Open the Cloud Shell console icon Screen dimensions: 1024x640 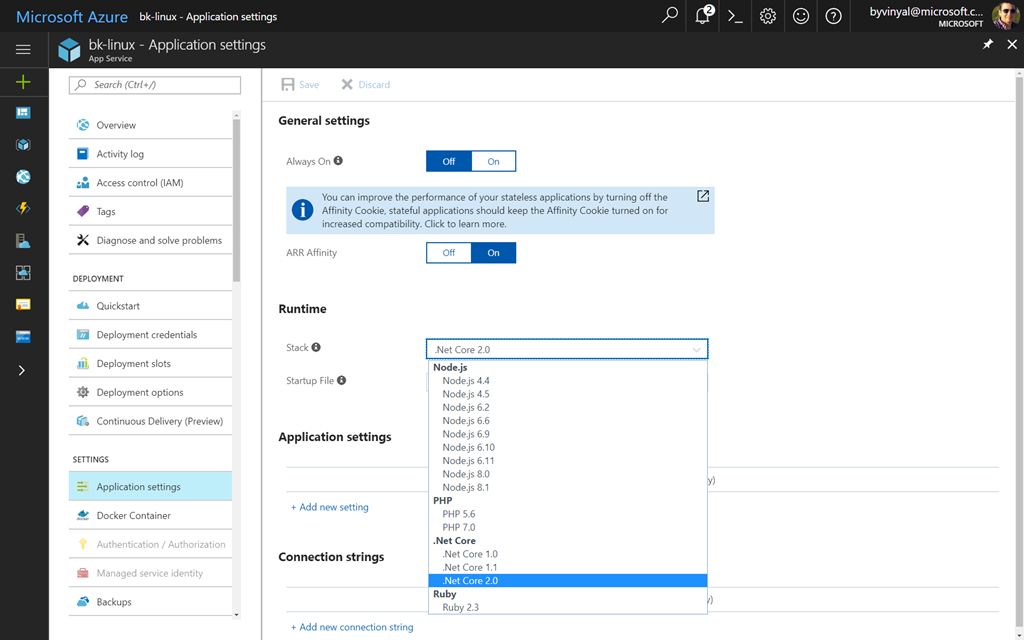[735, 16]
